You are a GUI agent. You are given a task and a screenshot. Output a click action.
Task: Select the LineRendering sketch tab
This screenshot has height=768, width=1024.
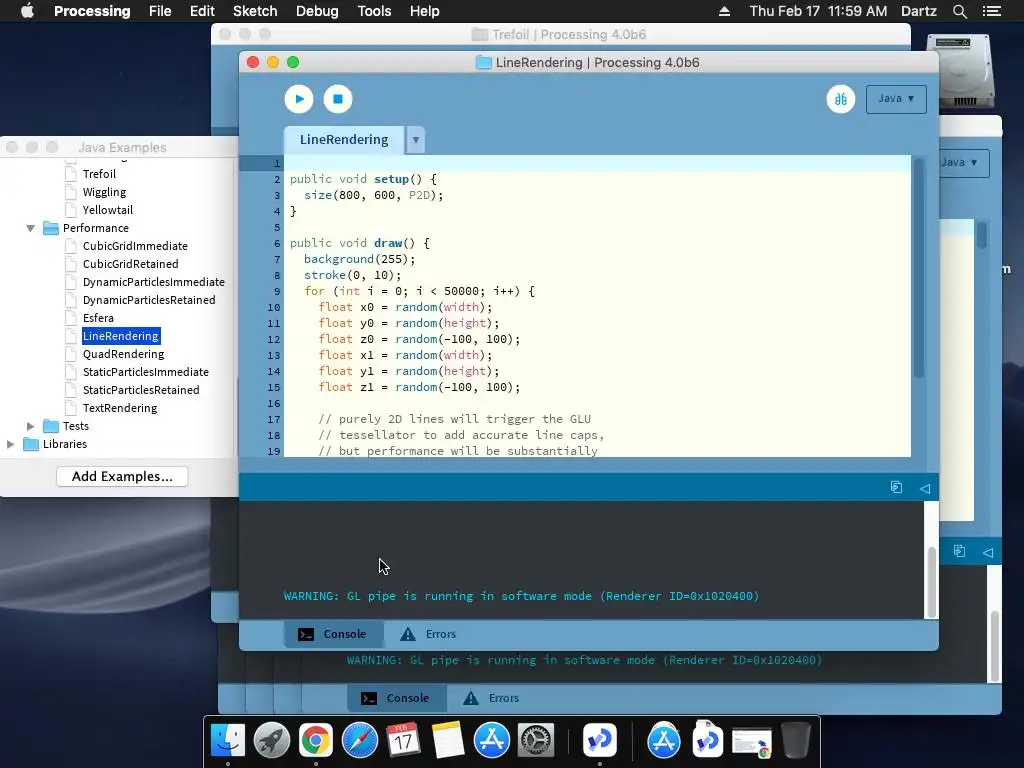click(344, 140)
